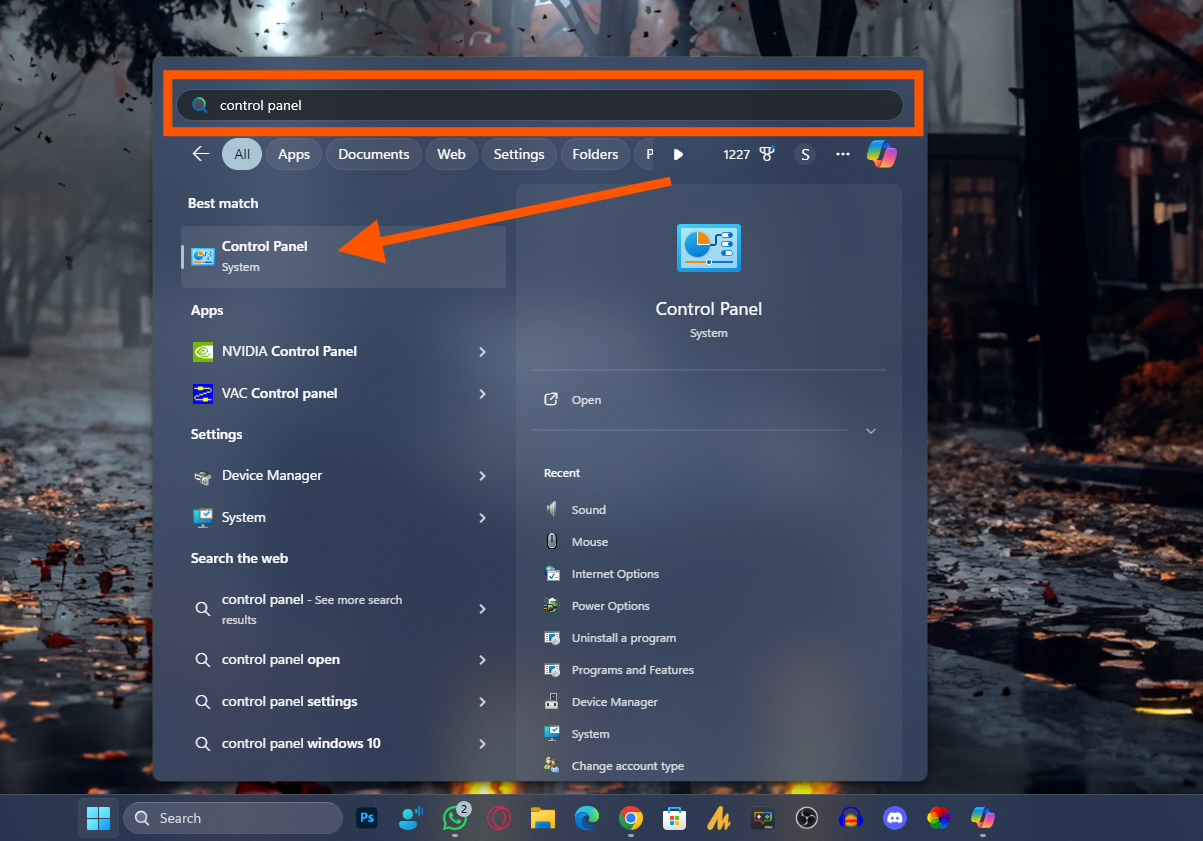
Task: Open Sound from the Recent list
Action: pos(576,510)
